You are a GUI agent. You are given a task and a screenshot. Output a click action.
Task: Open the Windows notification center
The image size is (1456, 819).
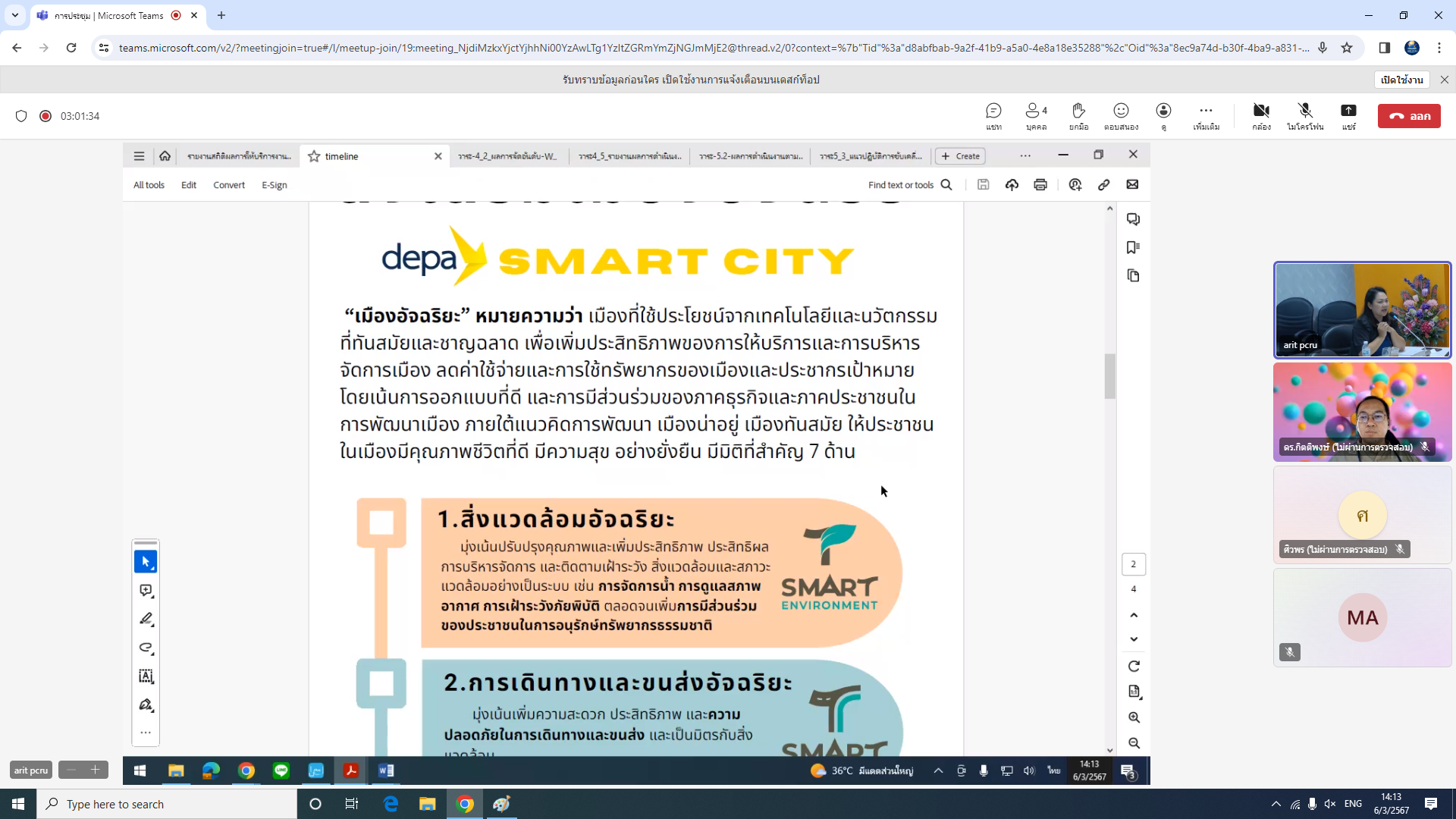(1430, 804)
